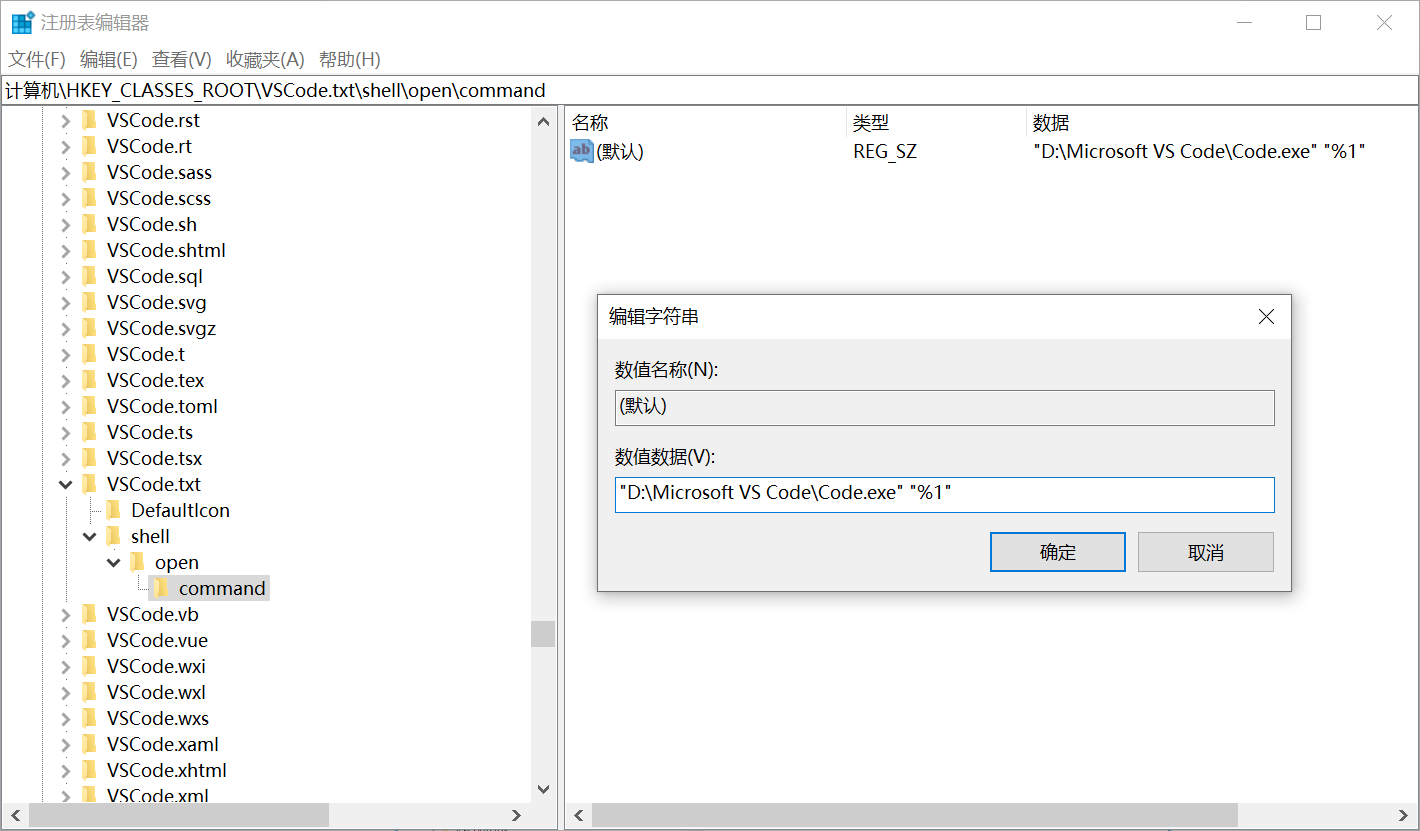Click the command folder icon

(x=161, y=588)
